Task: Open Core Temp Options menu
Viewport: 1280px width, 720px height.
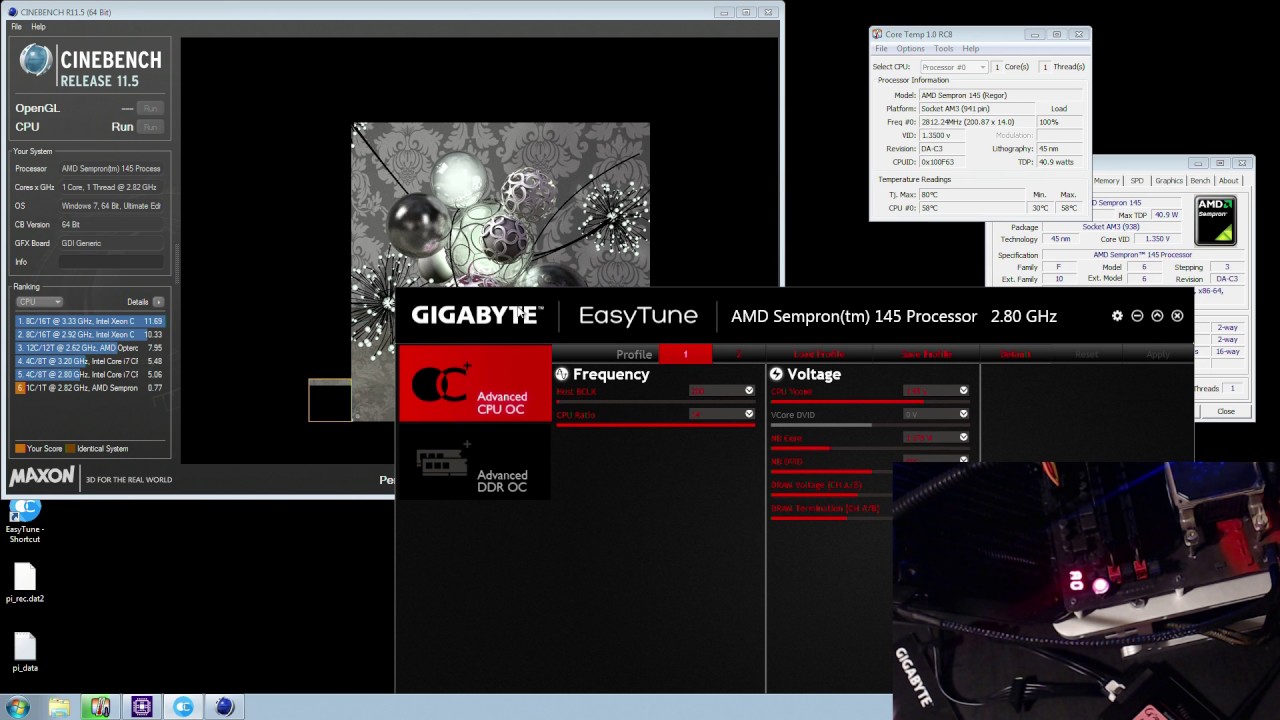Action: coord(910,48)
